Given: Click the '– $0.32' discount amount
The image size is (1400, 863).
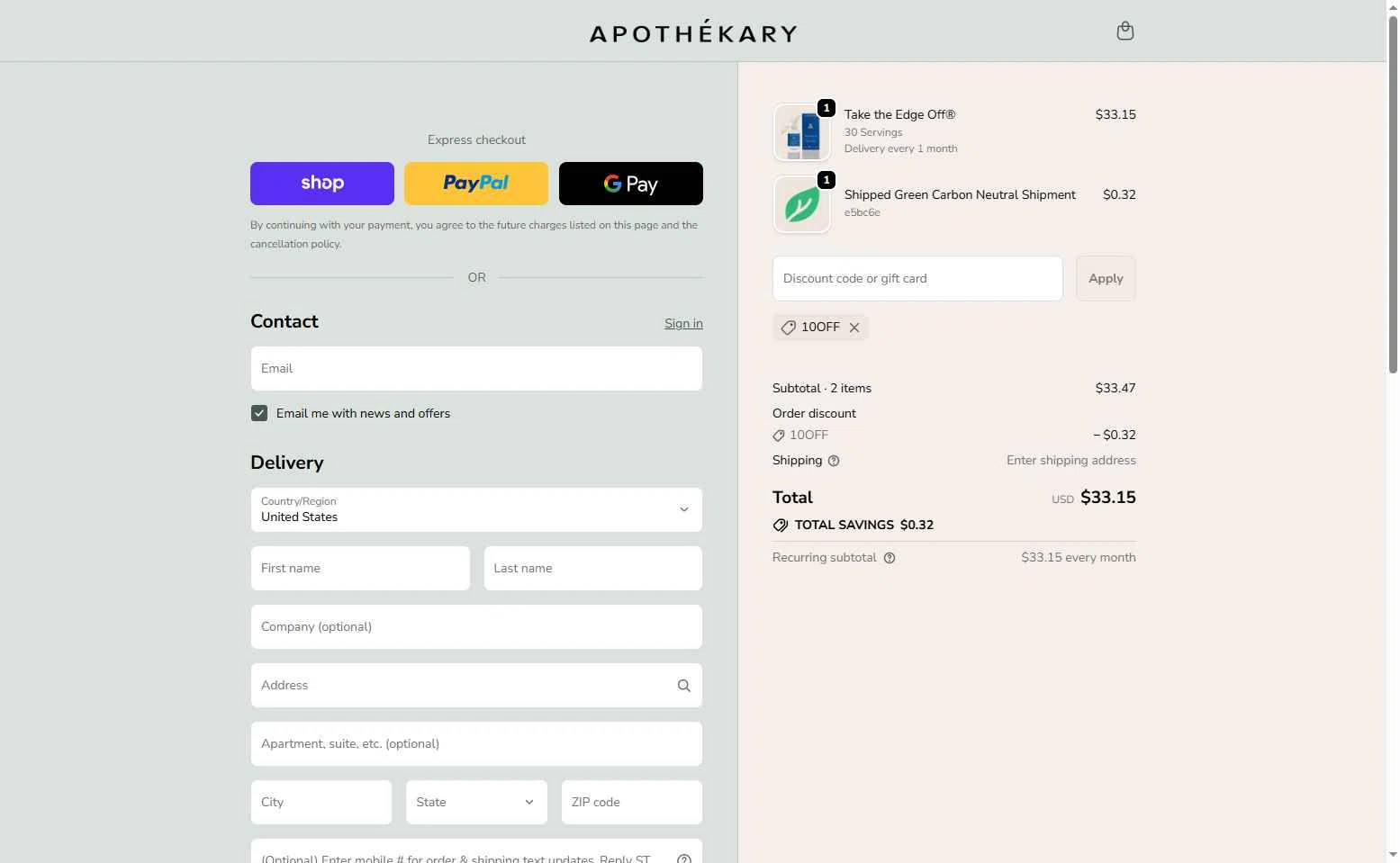Looking at the screenshot, I should tap(1115, 436).
